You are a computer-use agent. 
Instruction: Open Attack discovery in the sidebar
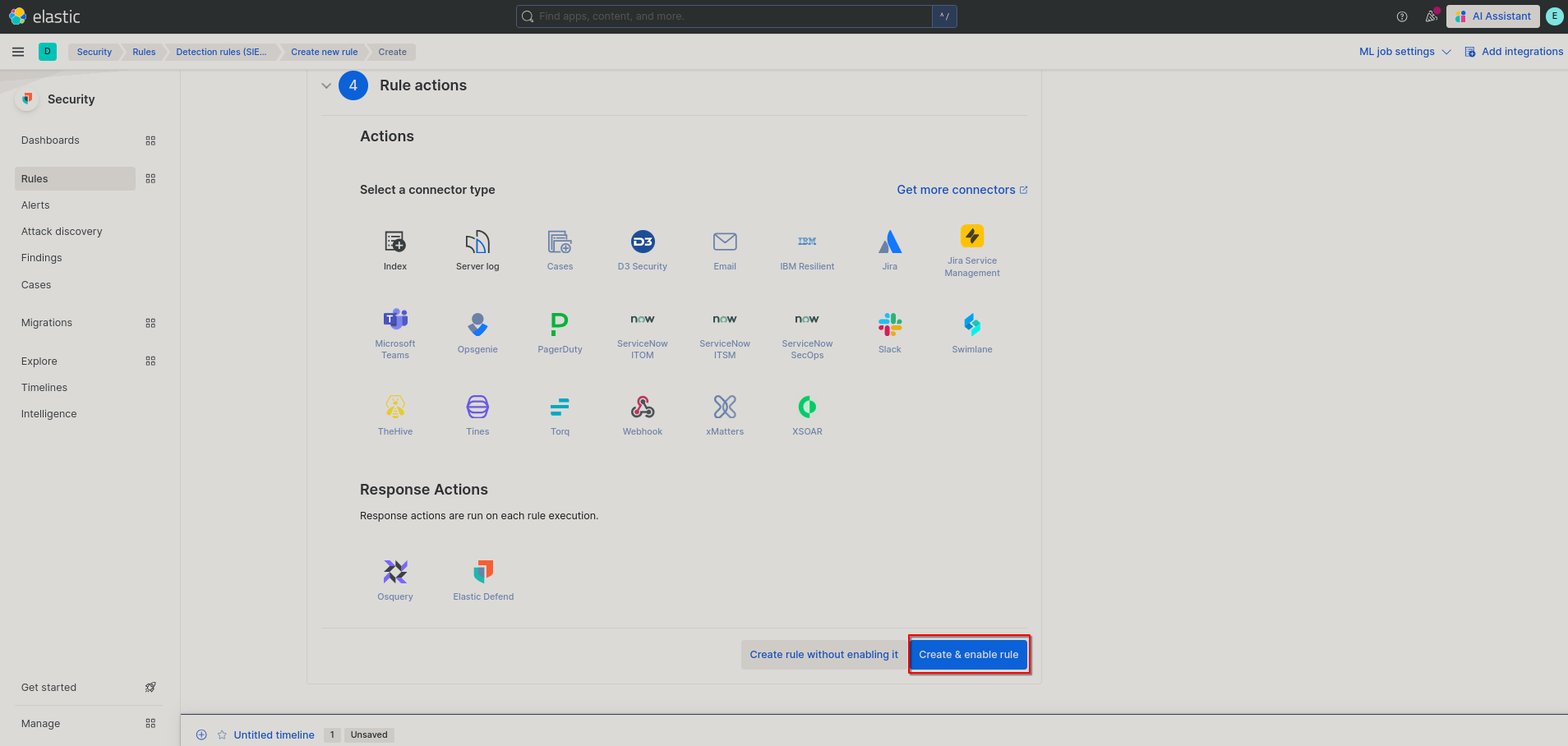[x=62, y=232]
